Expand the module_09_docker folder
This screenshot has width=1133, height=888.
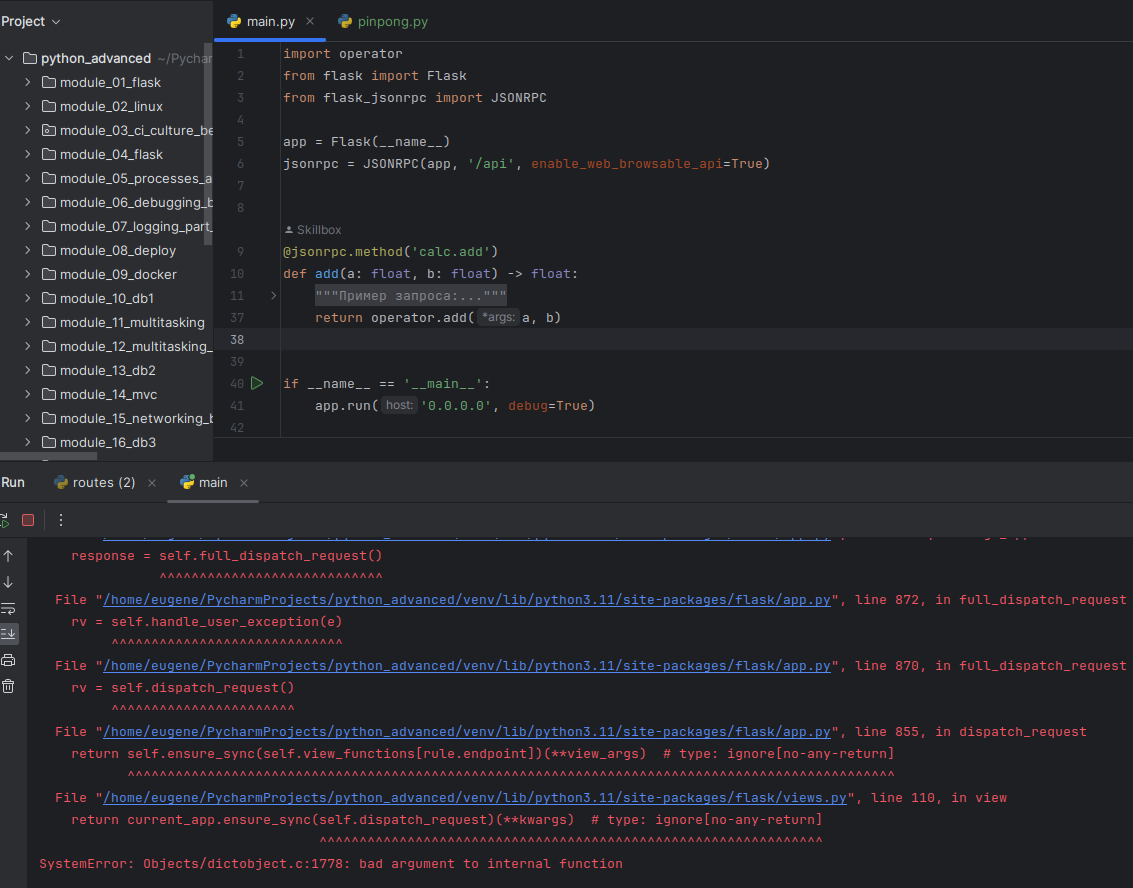point(27,275)
